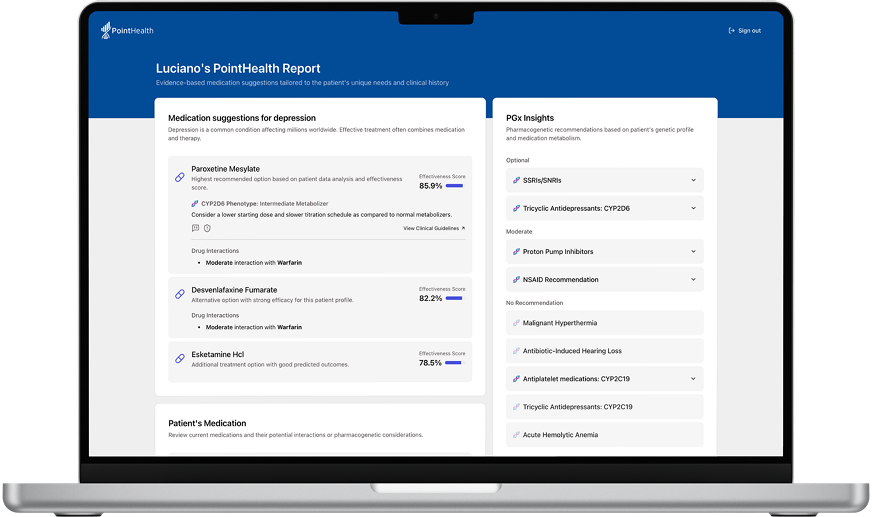Select the Malignant Hyperthermia row text
872x517 pixels.
tap(560, 323)
